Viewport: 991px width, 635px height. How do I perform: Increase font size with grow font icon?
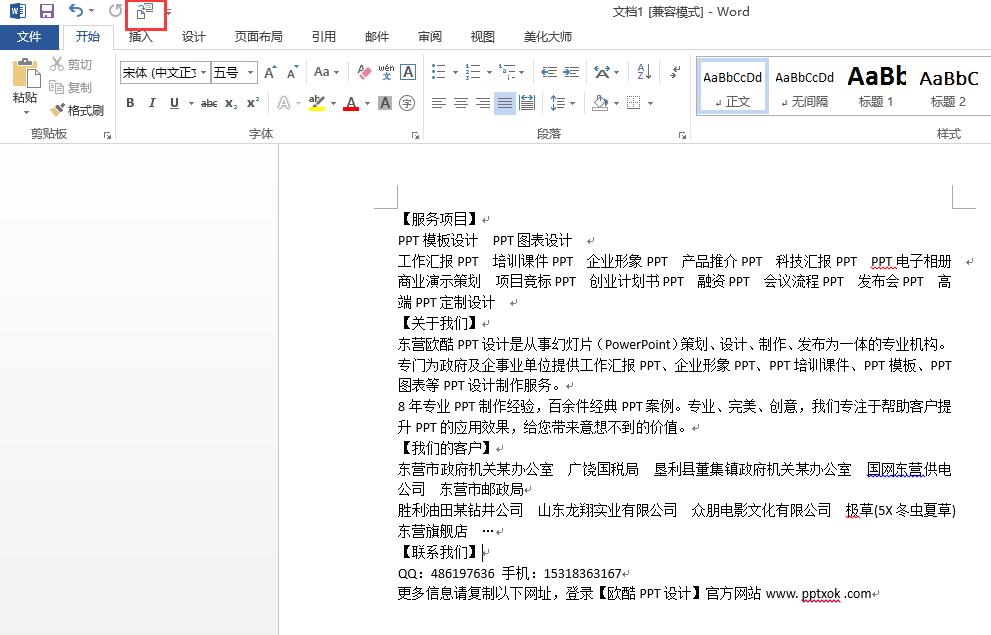point(270,73)
